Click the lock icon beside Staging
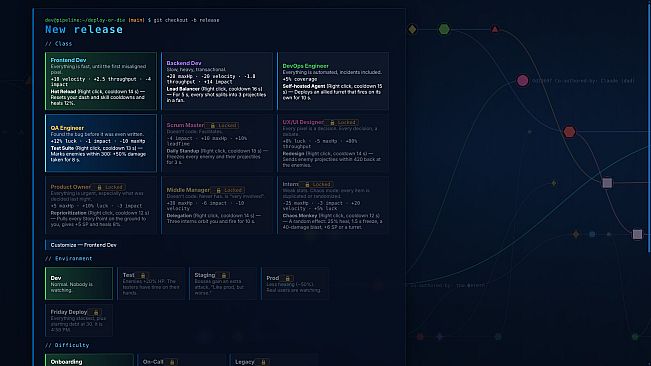 coord(224,275)
